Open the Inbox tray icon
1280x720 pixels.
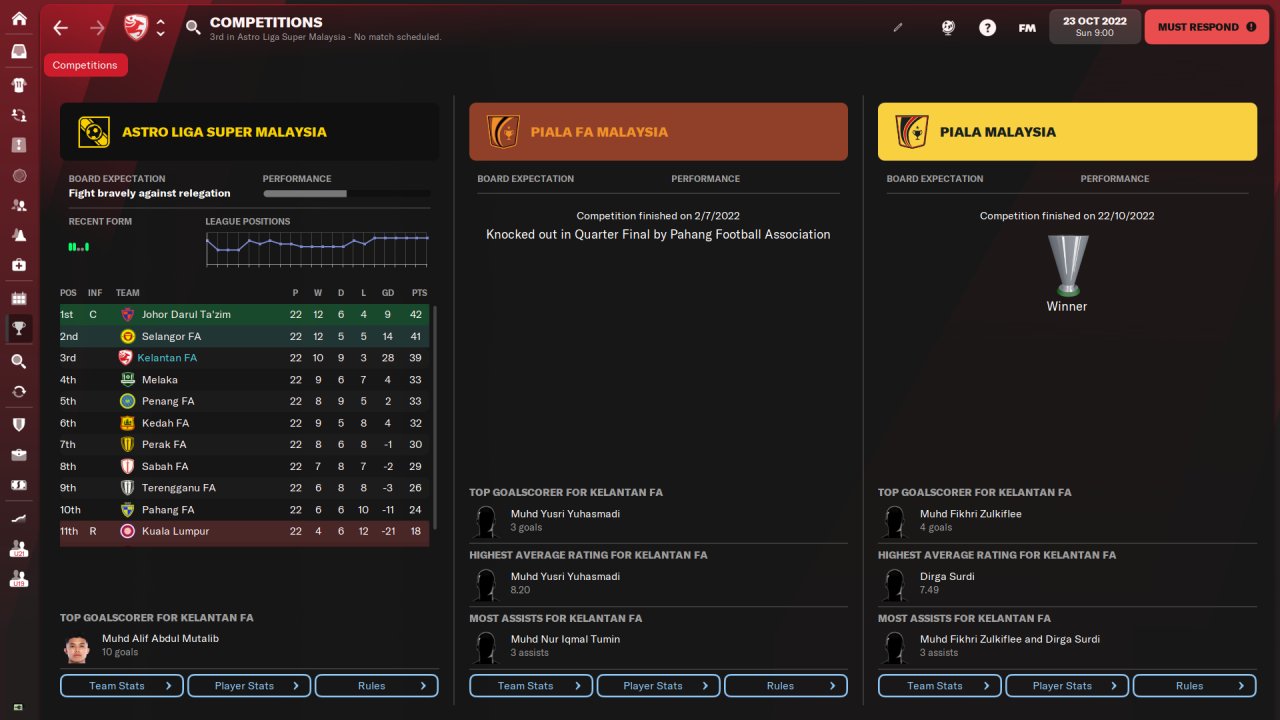coord(18,52)
